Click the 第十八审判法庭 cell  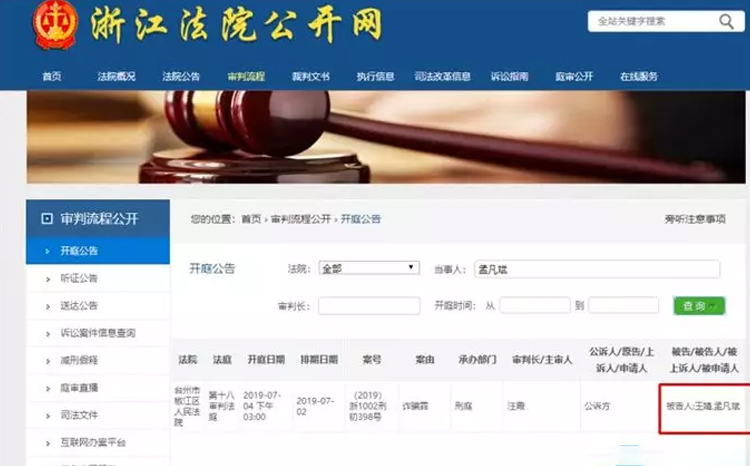(x=221, y=406)
